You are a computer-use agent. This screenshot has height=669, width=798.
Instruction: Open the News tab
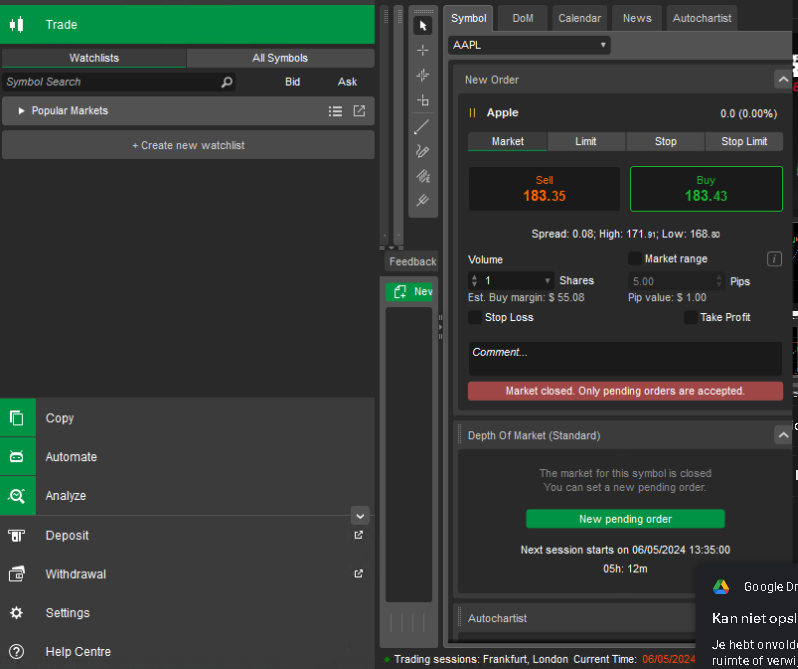tap(637, 18)
